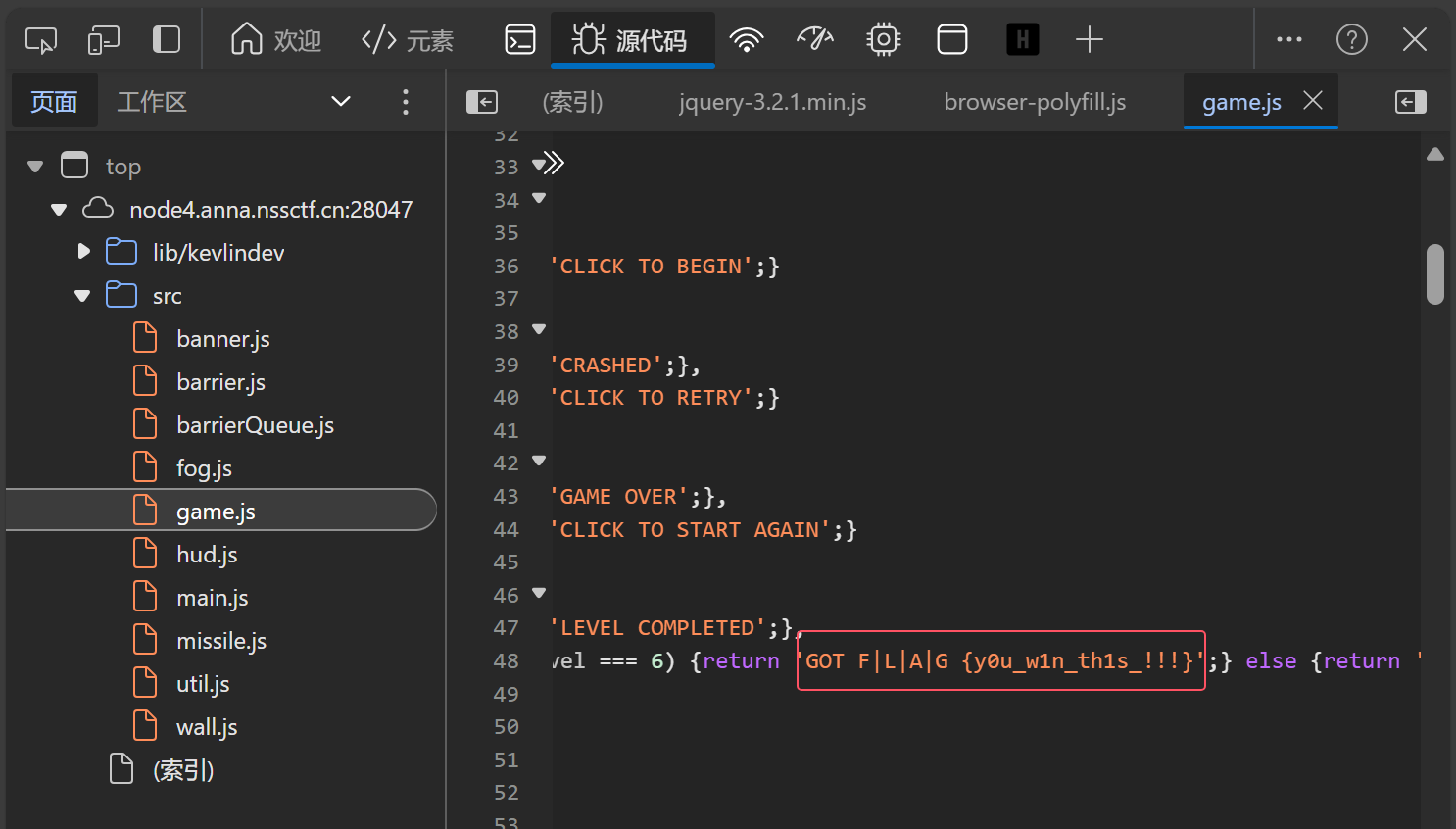Click the cloud icon beside the domain

(x=97, y=208)
